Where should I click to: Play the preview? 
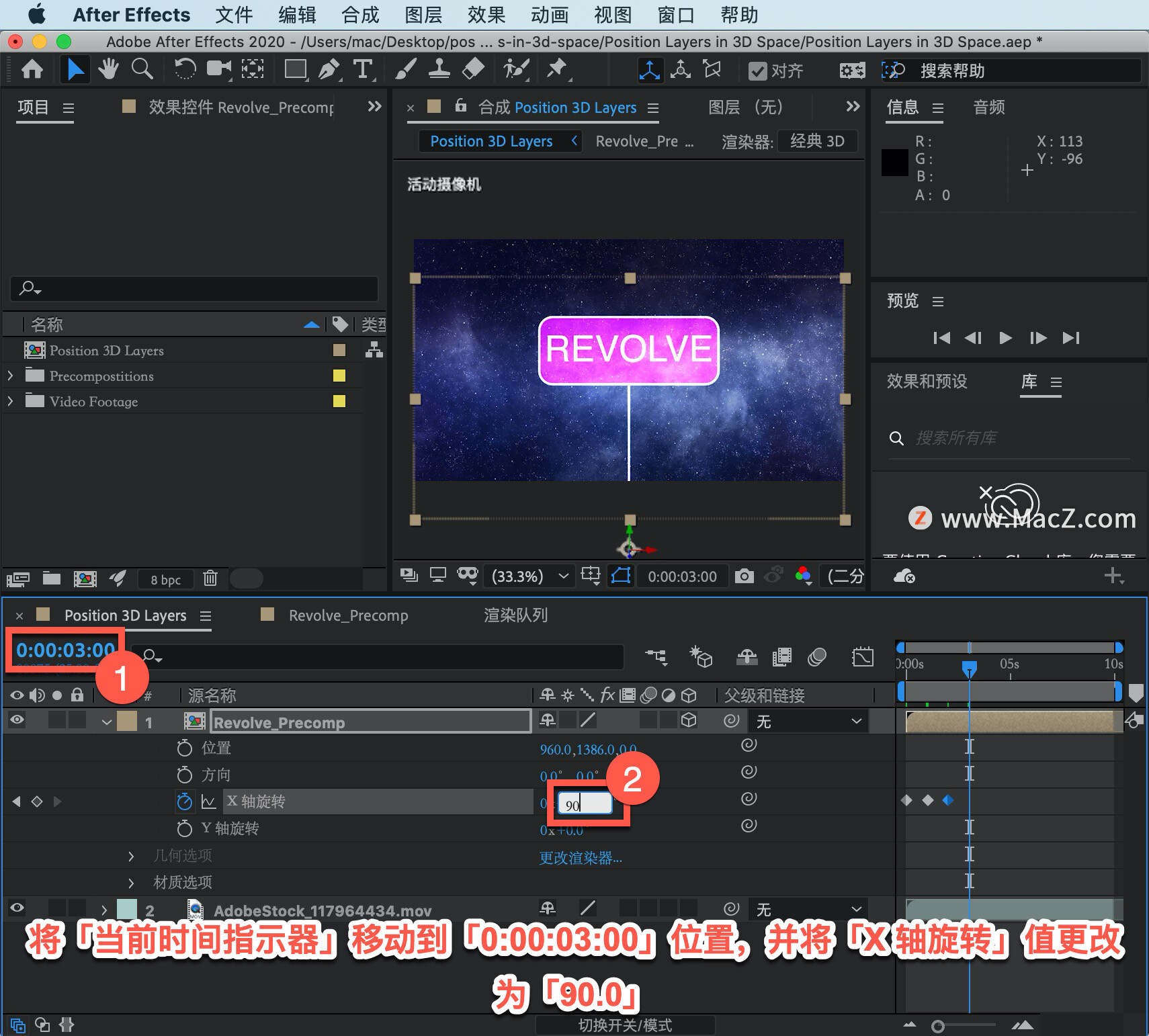point(1005,338)
